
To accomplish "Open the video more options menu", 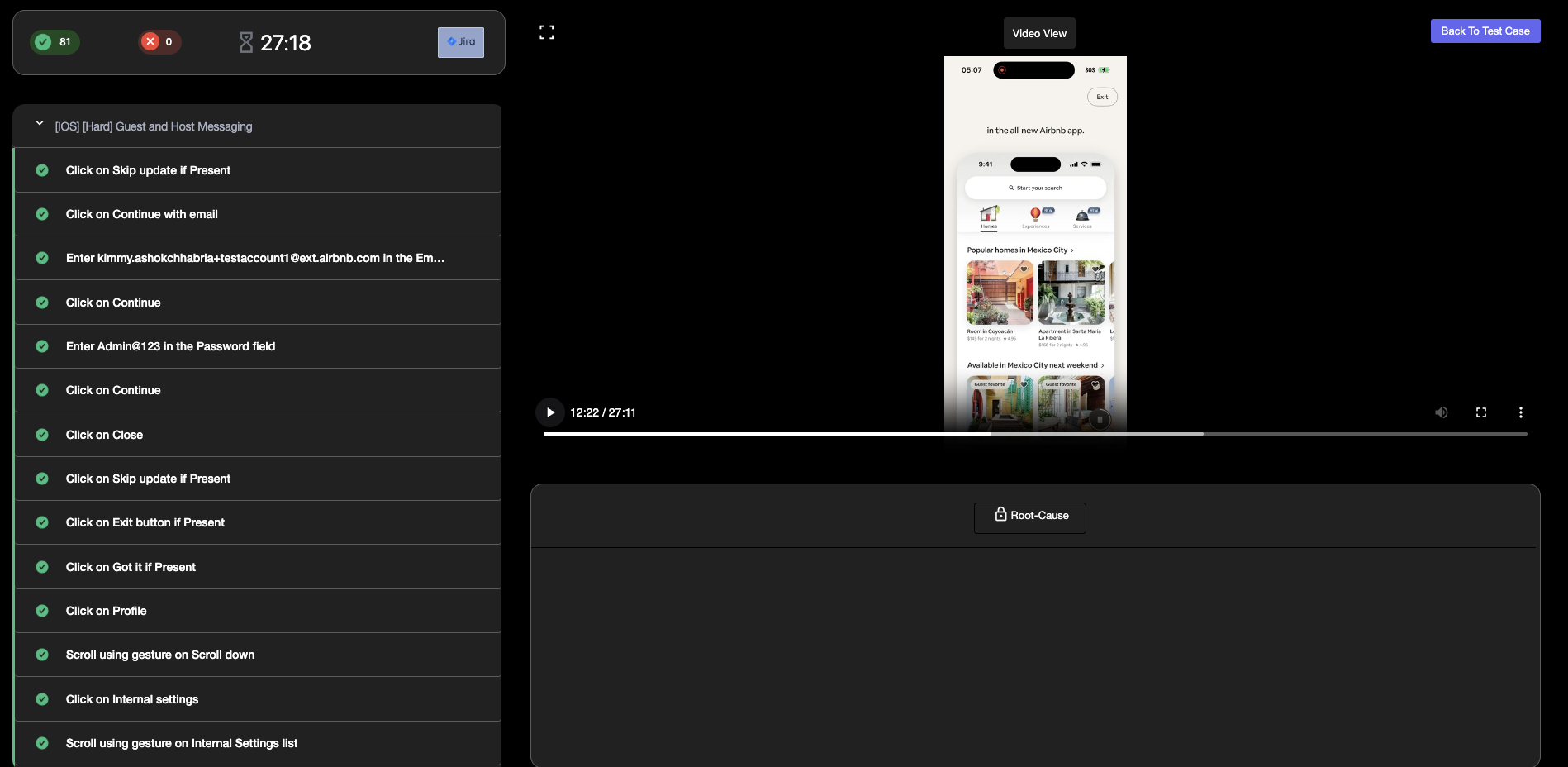I will pyautogui.click(x=1520, y=412).
